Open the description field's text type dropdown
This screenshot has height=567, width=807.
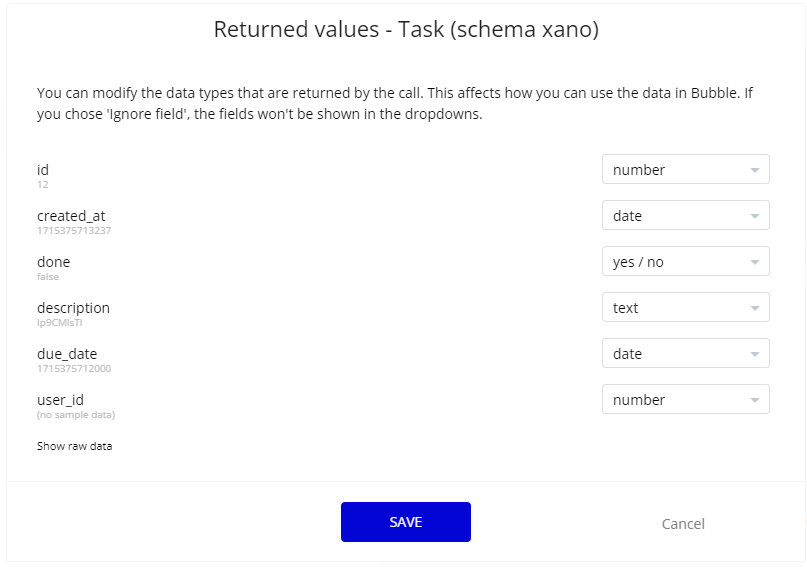(x=685, y=308)
